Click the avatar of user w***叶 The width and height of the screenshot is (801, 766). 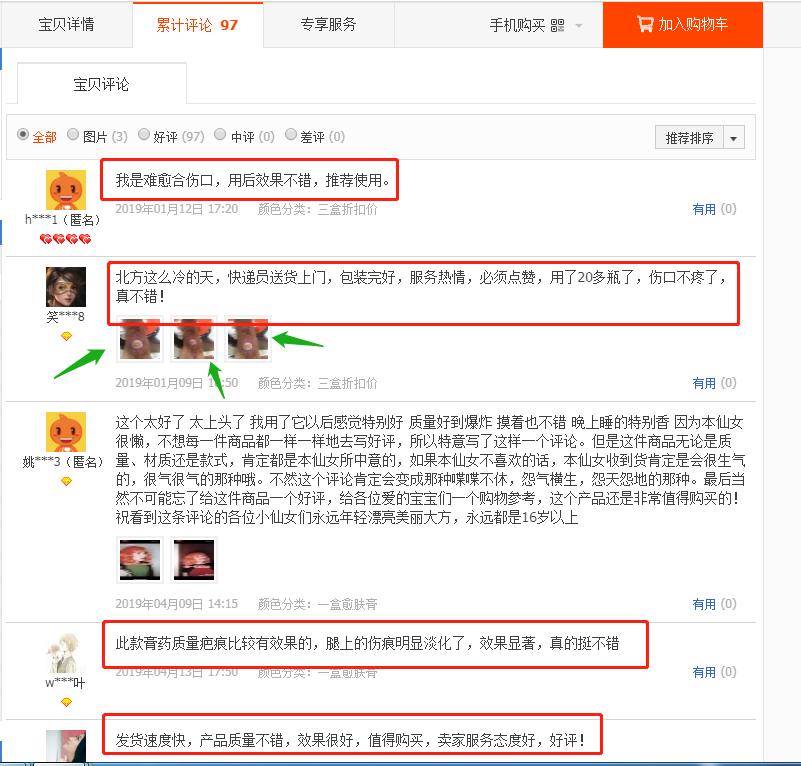pyautogui.click(x=66, y=653)
